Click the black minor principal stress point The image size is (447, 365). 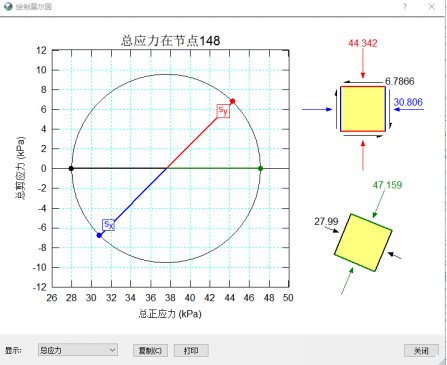click(71, 168)
